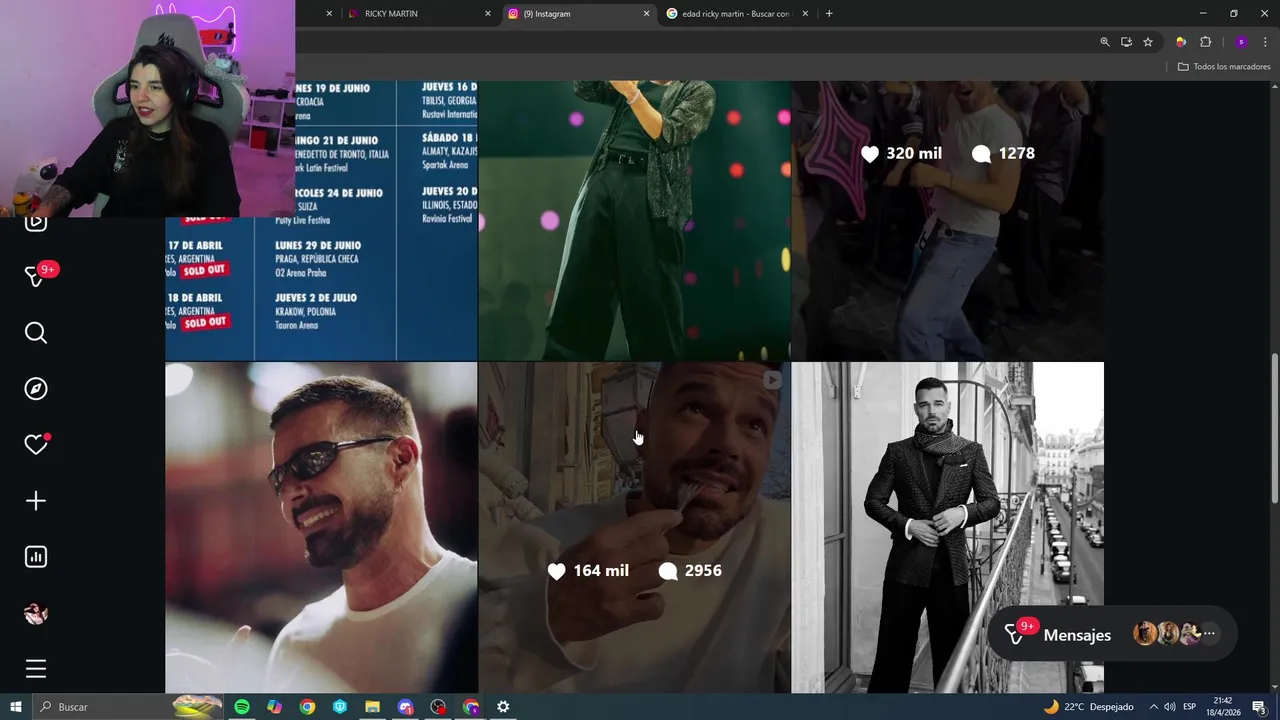
Task: Open the post with 320 mil likes
Action: pos(948,220)
